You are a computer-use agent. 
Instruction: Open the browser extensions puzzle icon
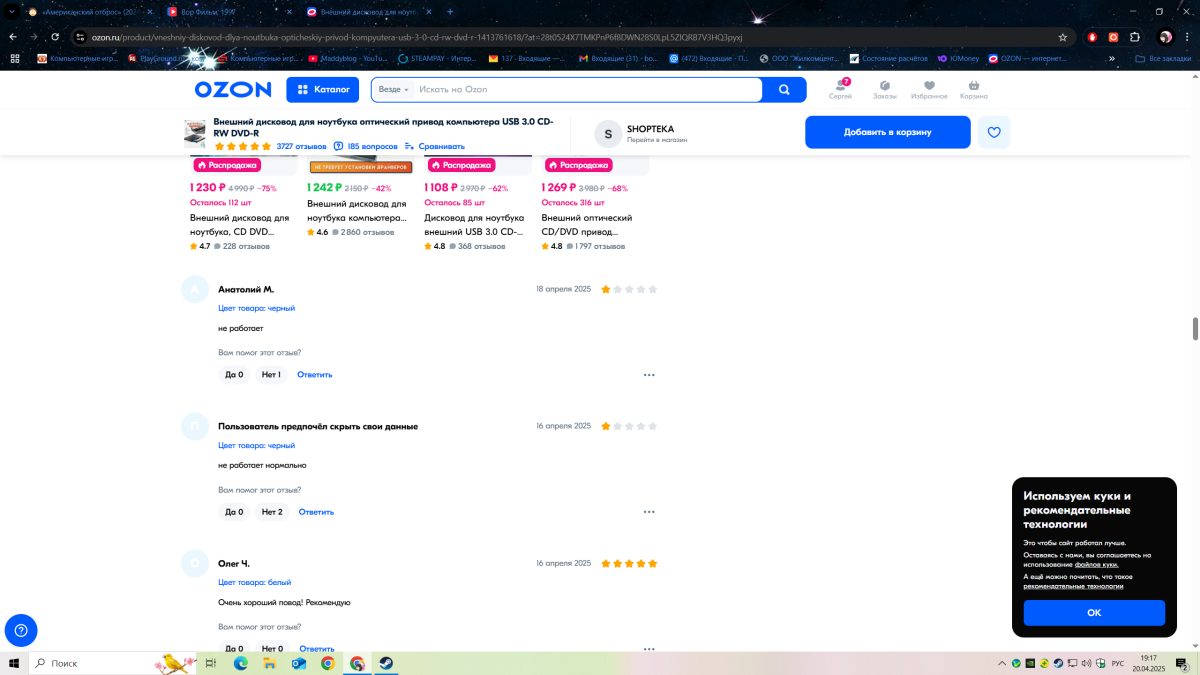tap(1135, 37)
